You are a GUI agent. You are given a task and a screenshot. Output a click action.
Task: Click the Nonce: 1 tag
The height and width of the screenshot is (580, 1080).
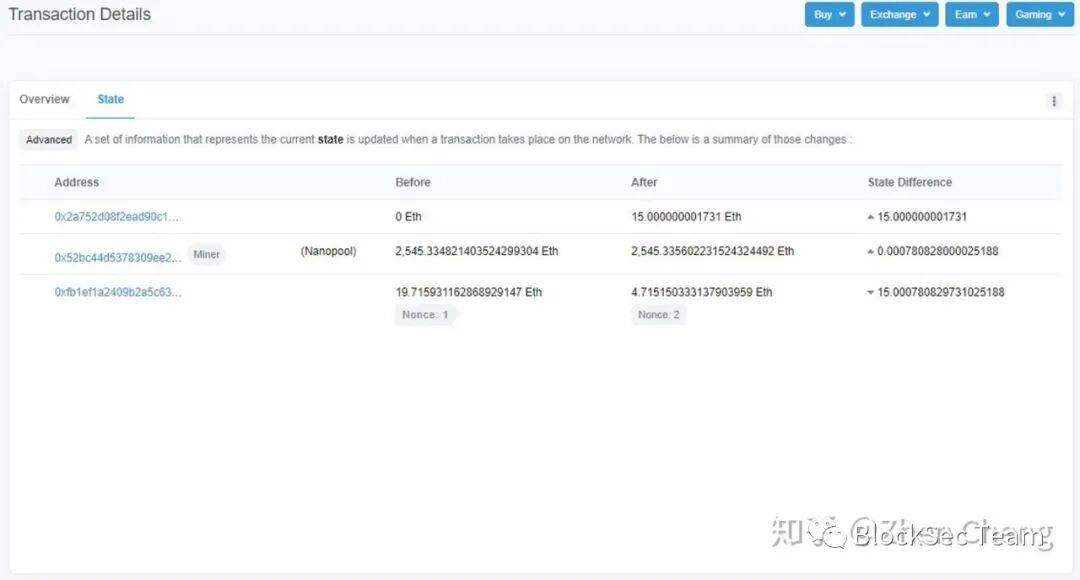coord(425,315)
